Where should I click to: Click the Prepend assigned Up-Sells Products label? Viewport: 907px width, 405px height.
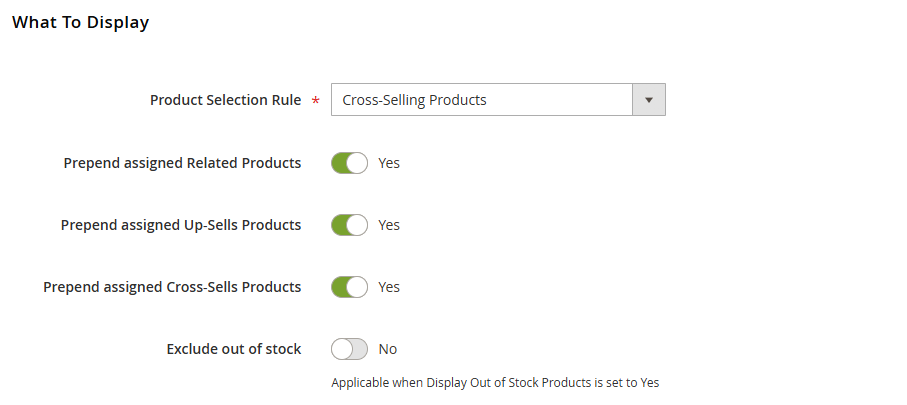[x=181, y=225]
